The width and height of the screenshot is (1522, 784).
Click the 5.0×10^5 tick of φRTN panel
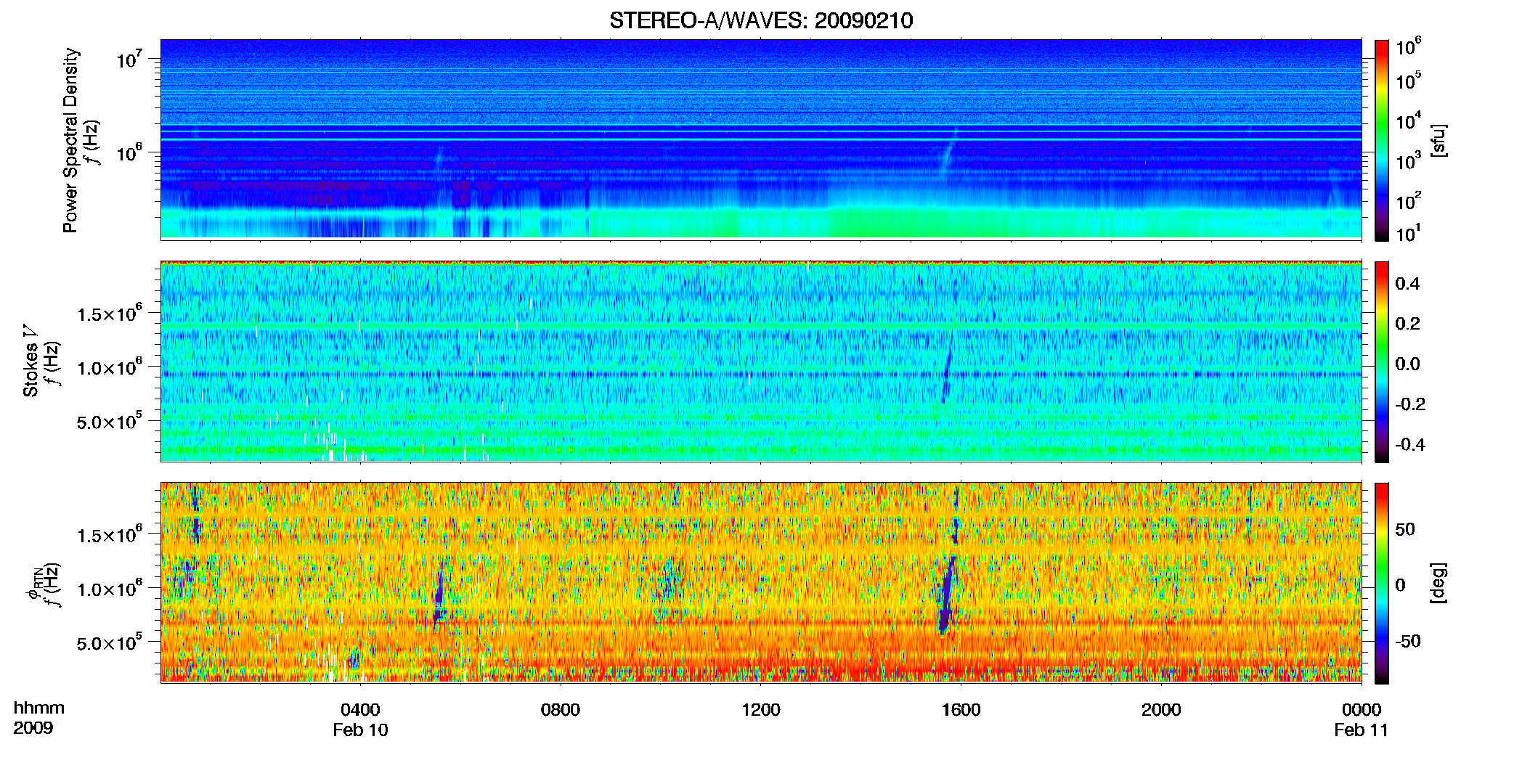110,642
